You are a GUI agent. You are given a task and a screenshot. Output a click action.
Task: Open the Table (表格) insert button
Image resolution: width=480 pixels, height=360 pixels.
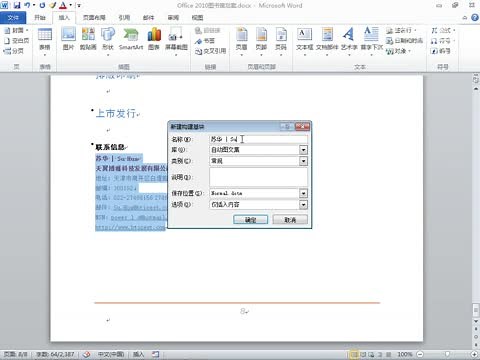pyautogui.click(x=45, y=41)
